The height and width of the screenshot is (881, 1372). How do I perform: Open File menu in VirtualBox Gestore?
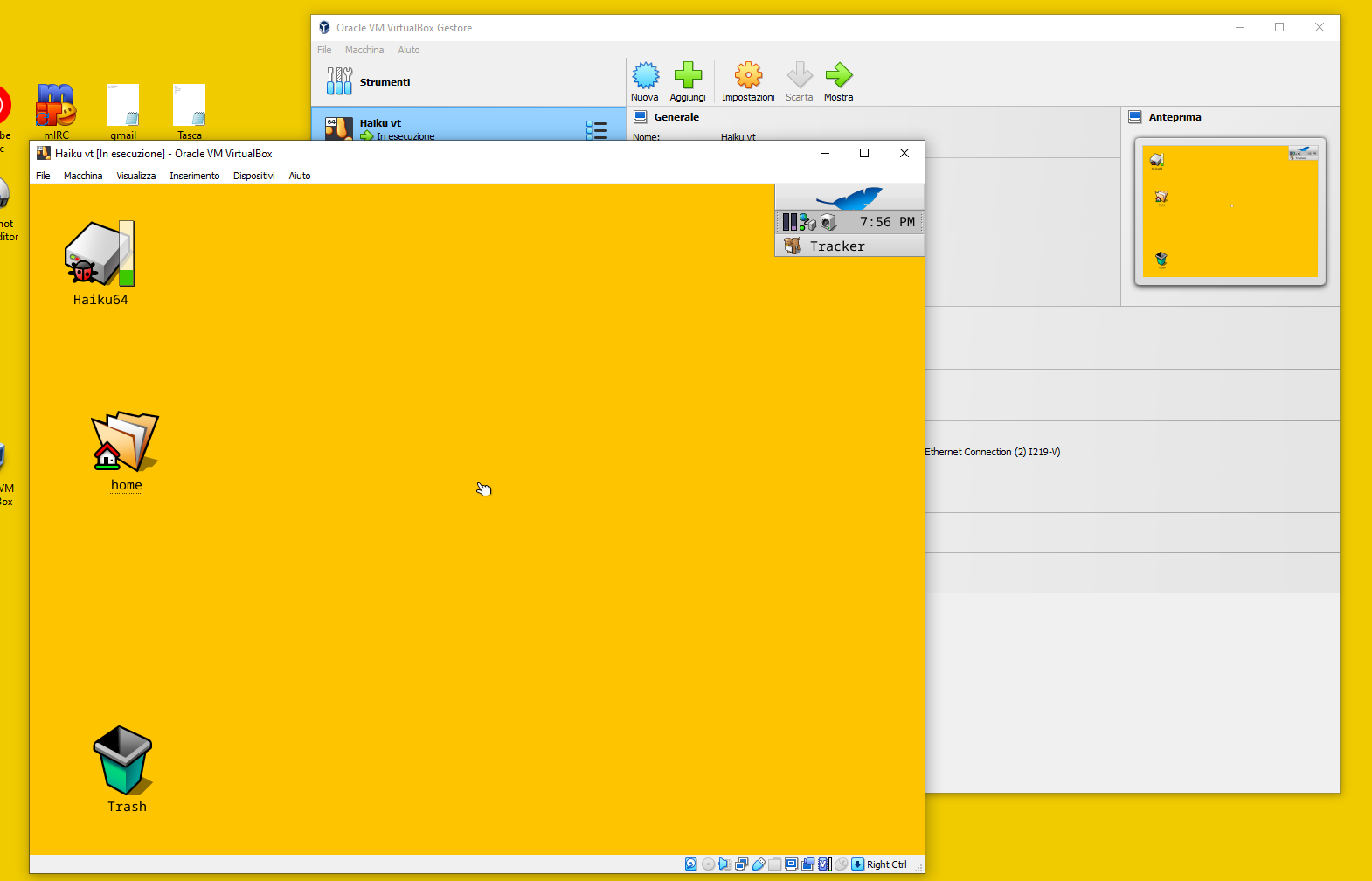point(324,50)
